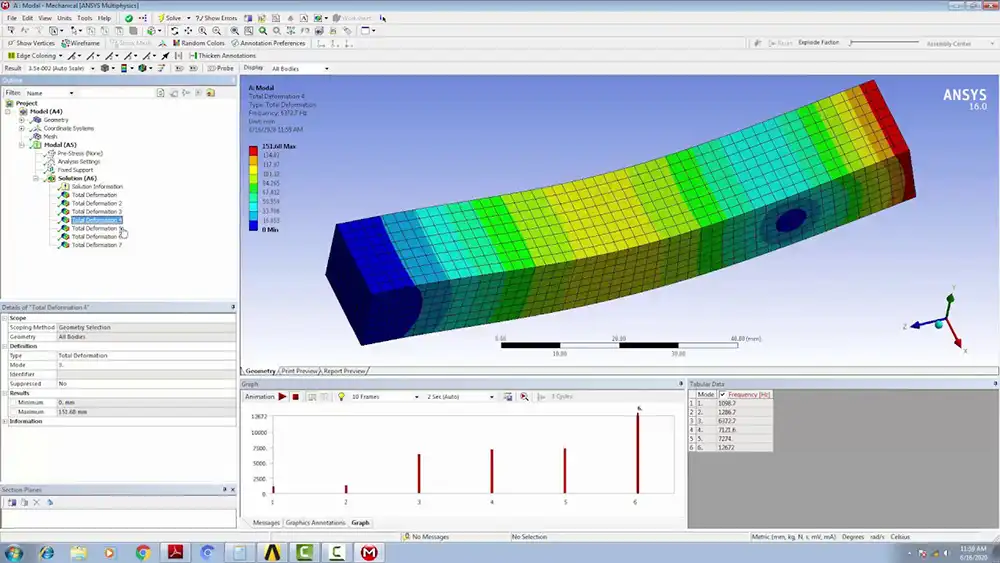Select Total Deformation 7 result

(x=96, y=245)
